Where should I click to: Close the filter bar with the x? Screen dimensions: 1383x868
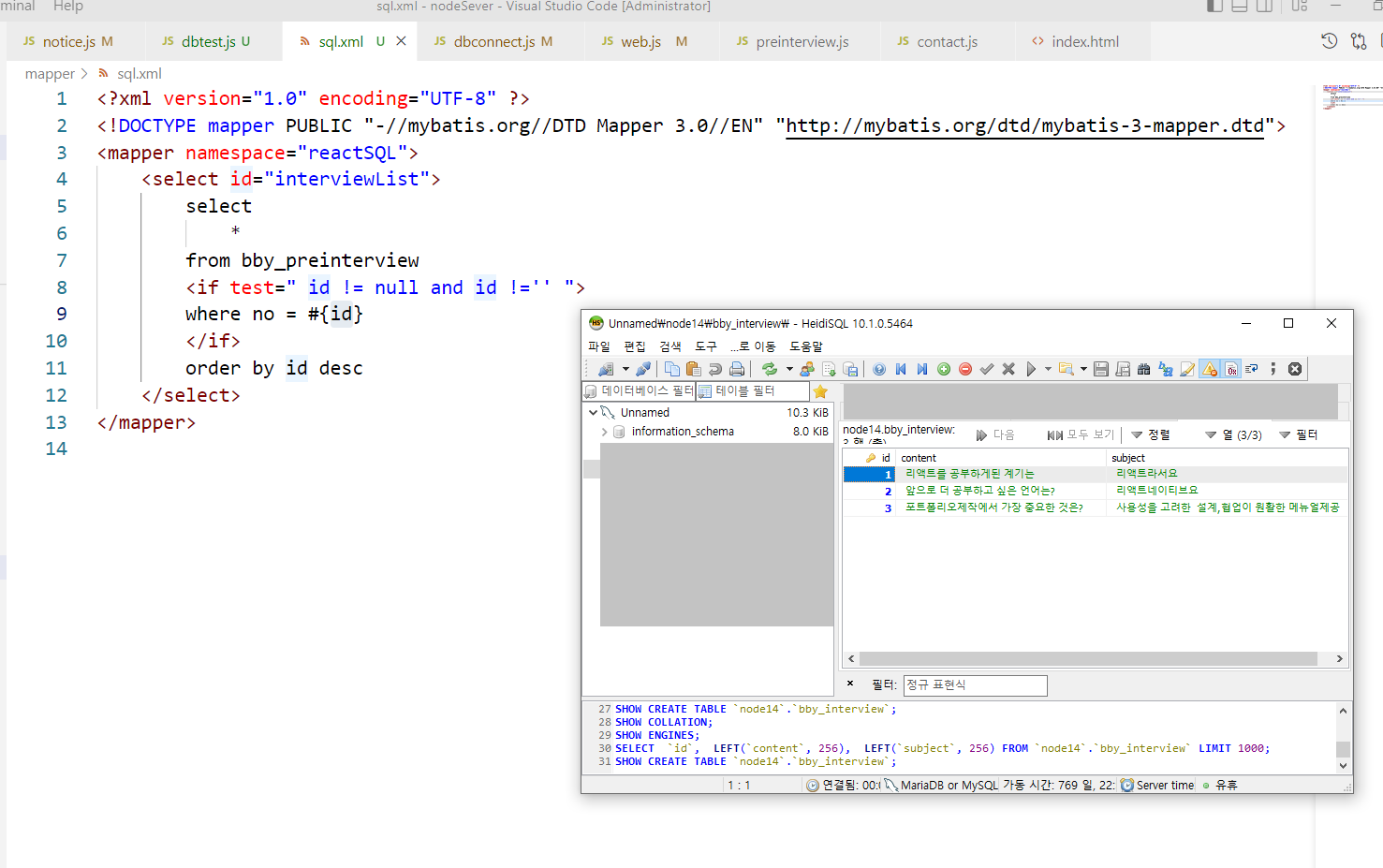point(850,684)
